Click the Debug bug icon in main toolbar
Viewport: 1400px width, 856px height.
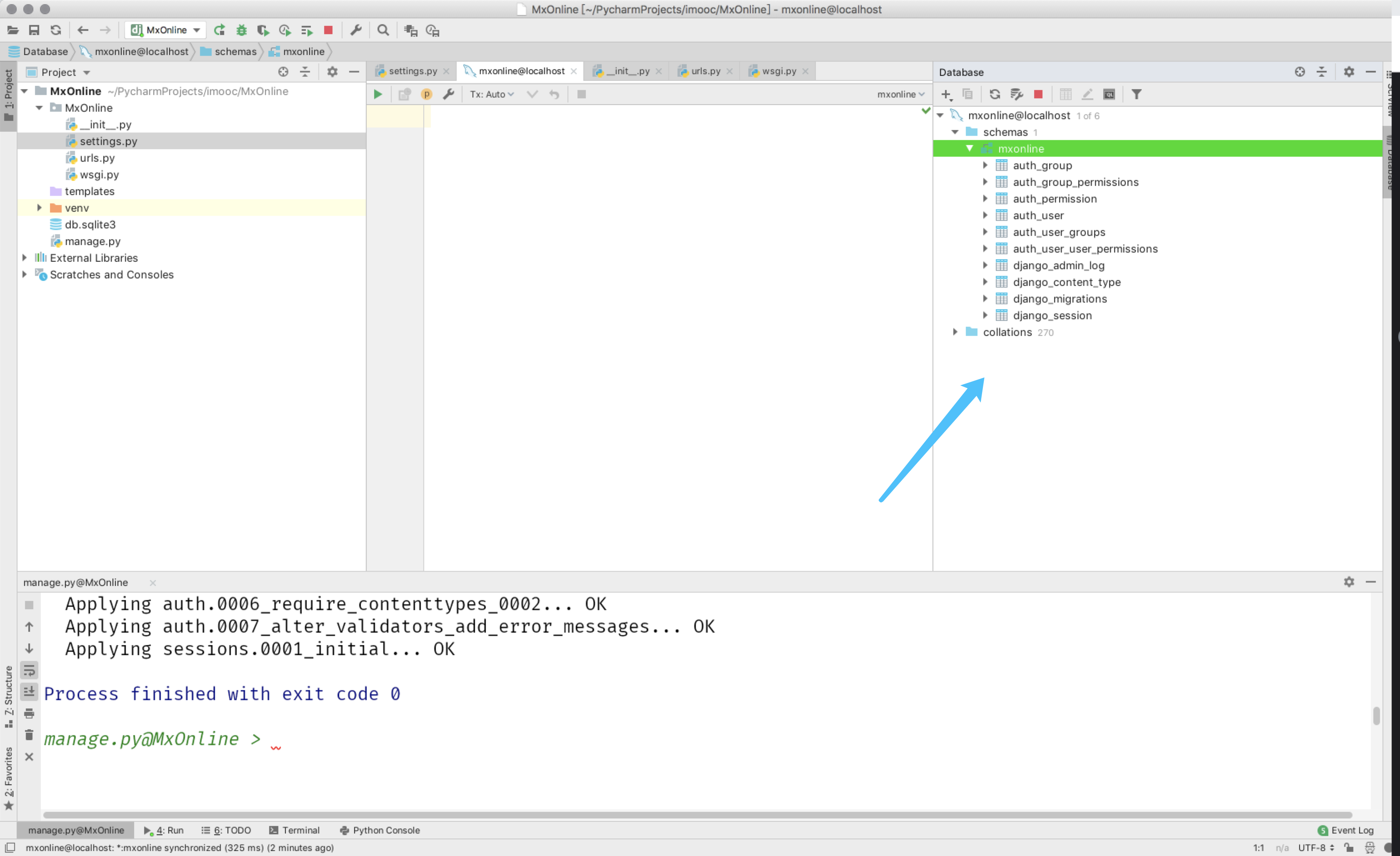tap(241, 30)
